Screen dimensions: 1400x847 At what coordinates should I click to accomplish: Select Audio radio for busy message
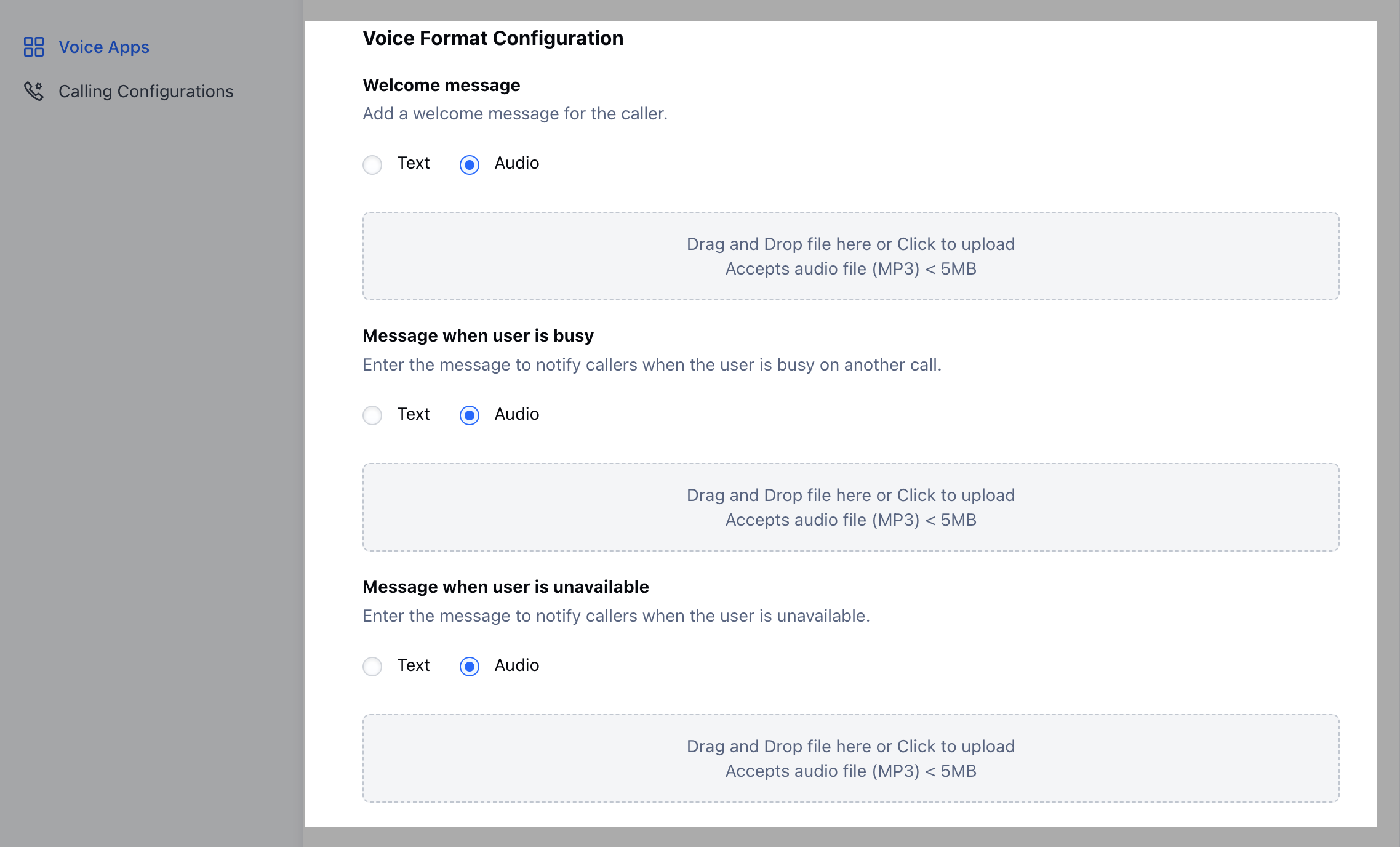(470, 415)
